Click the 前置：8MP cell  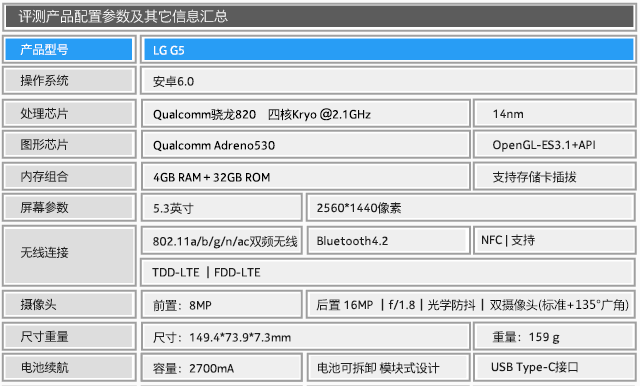(x=222, y=304)
